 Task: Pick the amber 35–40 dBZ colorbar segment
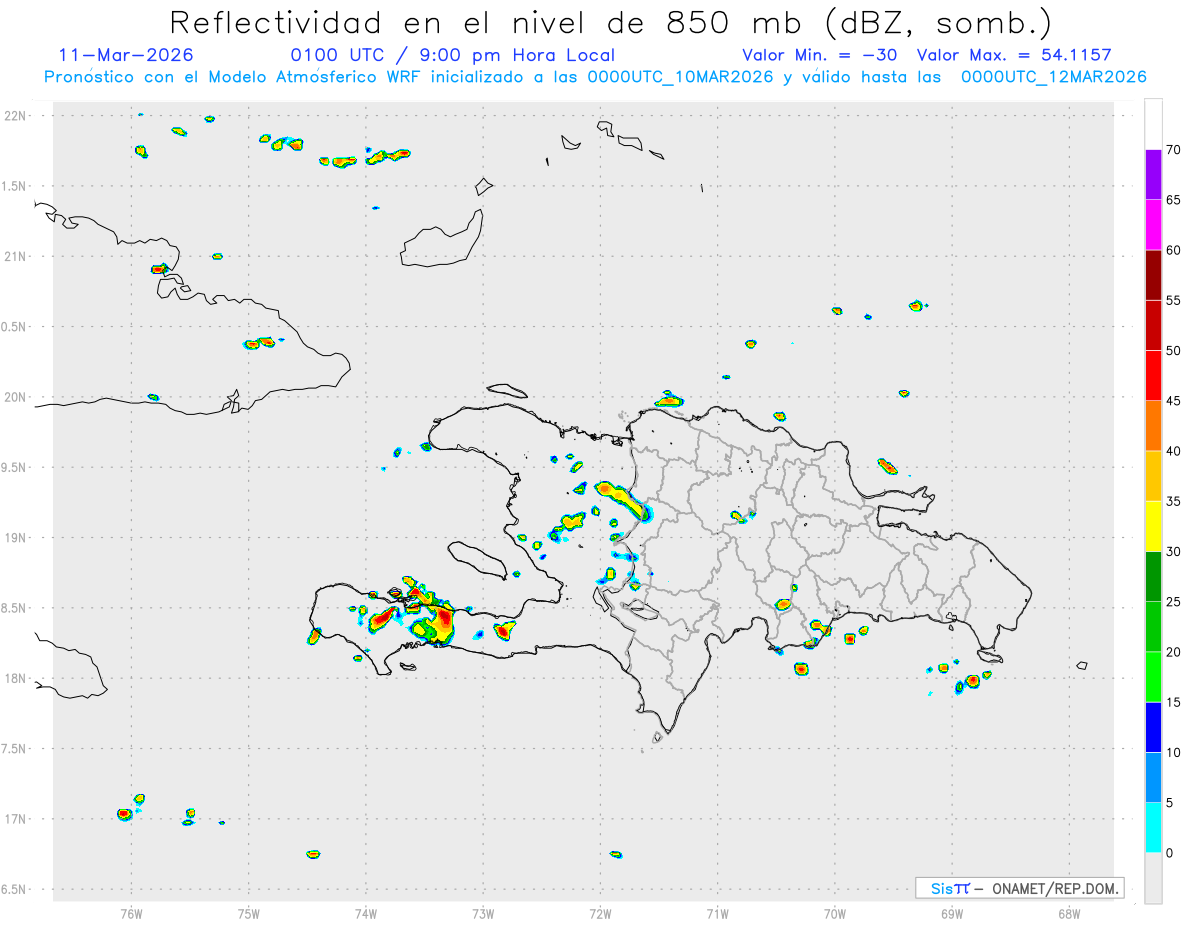(x=1153, y=476)
